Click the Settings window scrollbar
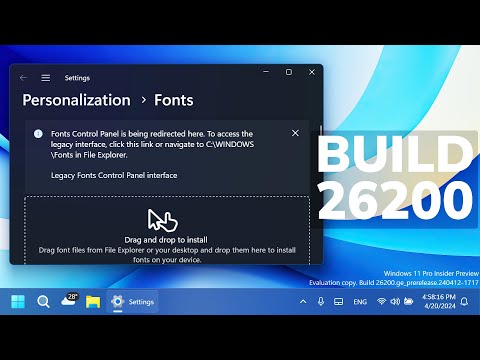This screenshot has height=360, width=480. pyautogui.click(x=321, y=131)
